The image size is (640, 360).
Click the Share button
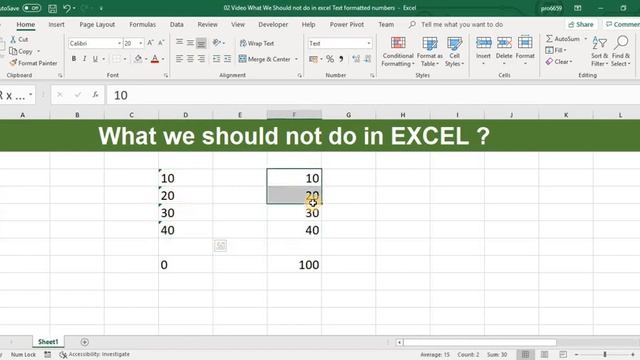coord(580,24)
